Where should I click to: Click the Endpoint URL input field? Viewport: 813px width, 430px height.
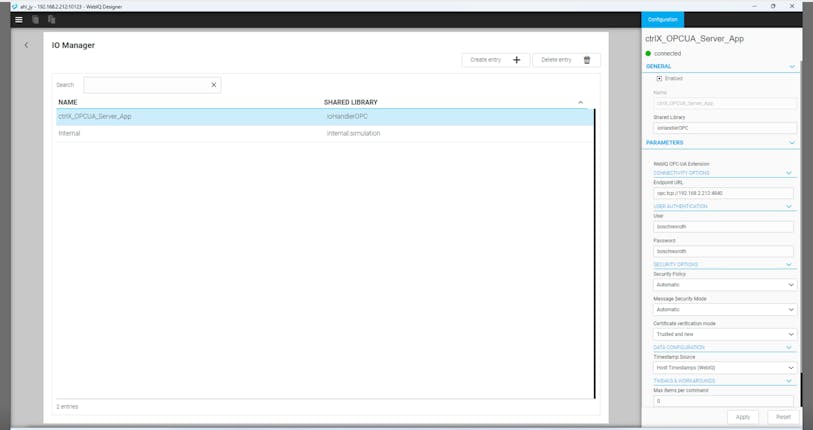click(724, 193)
